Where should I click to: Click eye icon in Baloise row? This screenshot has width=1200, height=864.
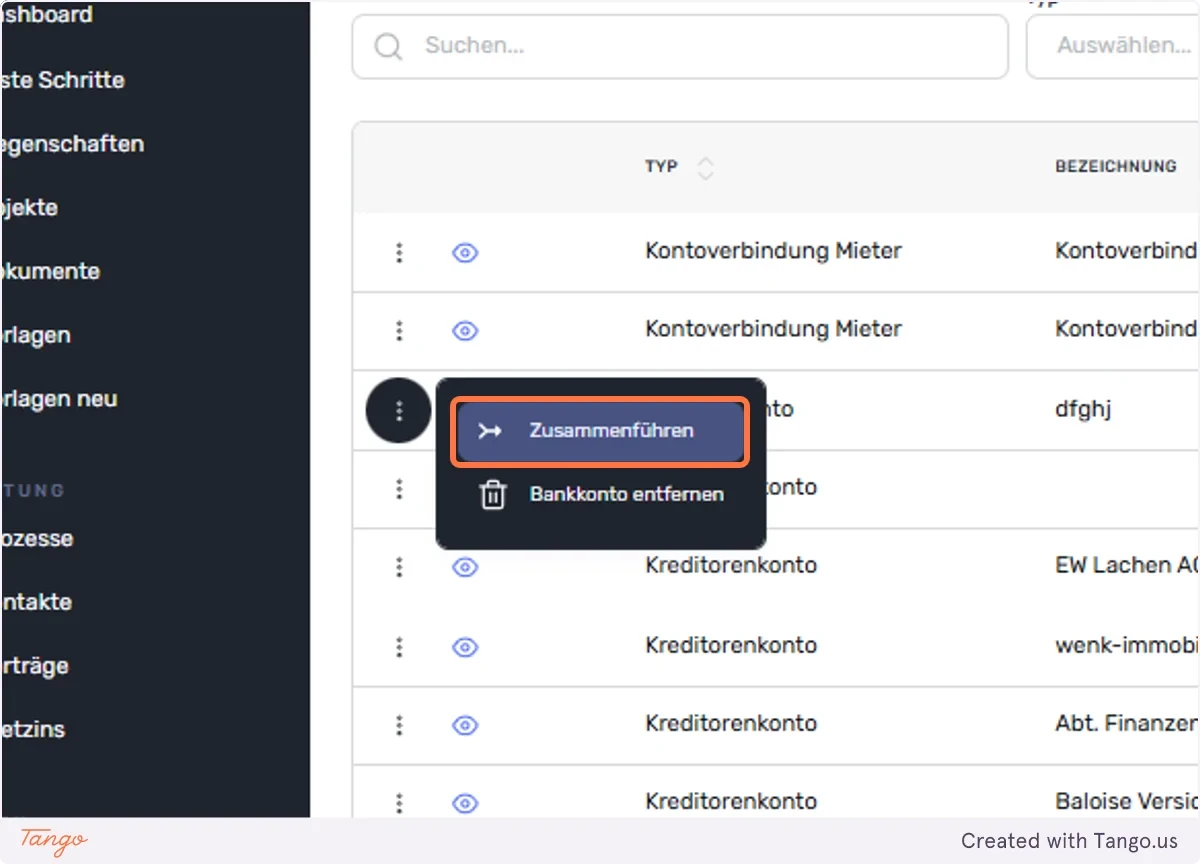(465, 803)
